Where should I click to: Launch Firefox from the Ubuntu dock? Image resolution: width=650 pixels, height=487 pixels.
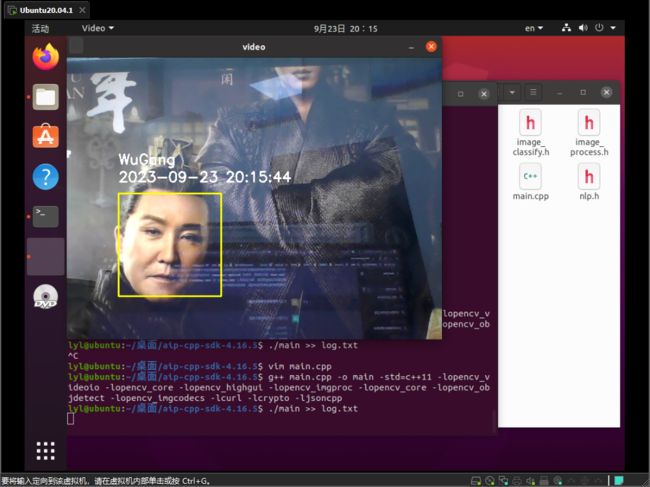click(46, 57)
